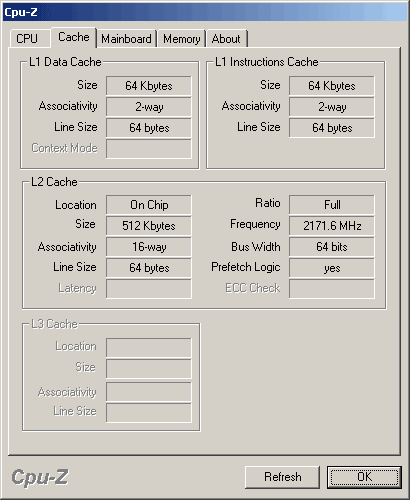Click the 16-way L2 associativity field

pyautogui.click(x=149, y=247)
